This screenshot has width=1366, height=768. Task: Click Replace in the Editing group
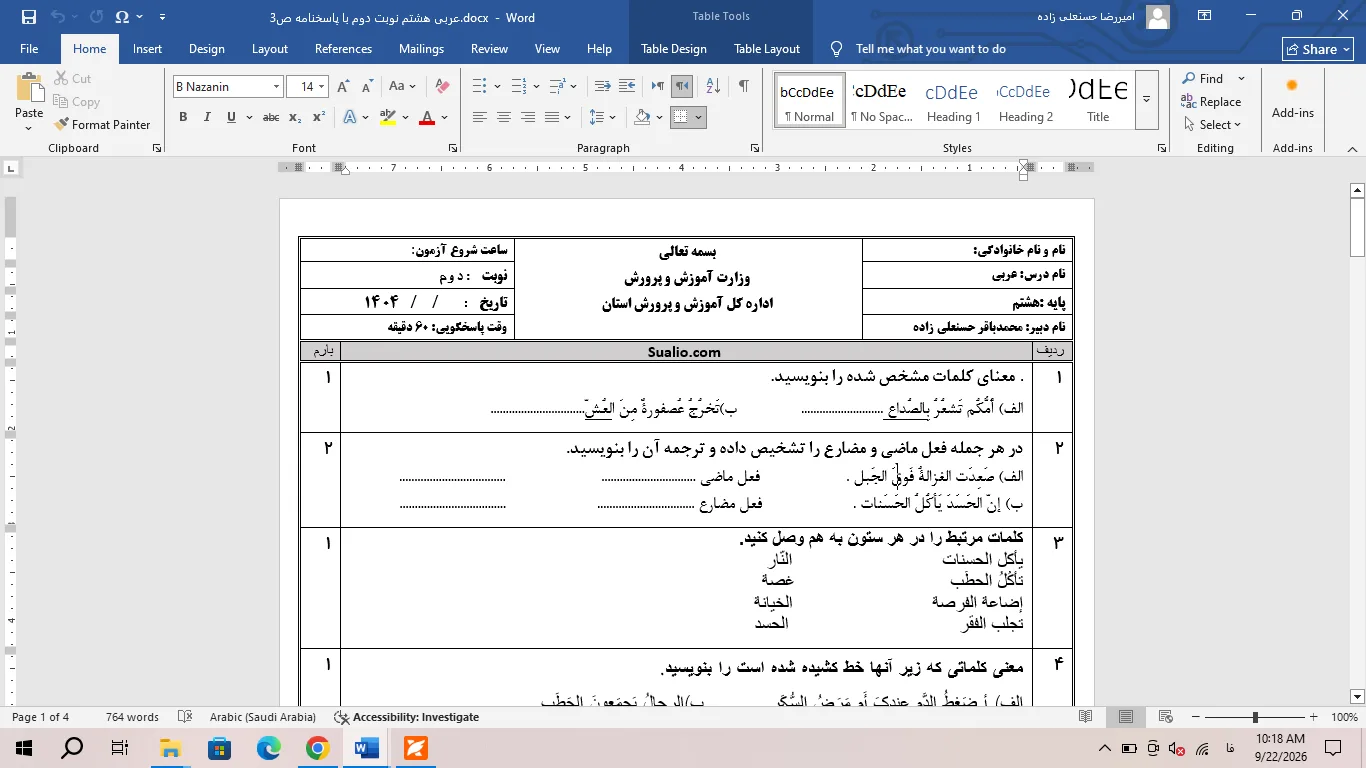tap(1210, 102)
